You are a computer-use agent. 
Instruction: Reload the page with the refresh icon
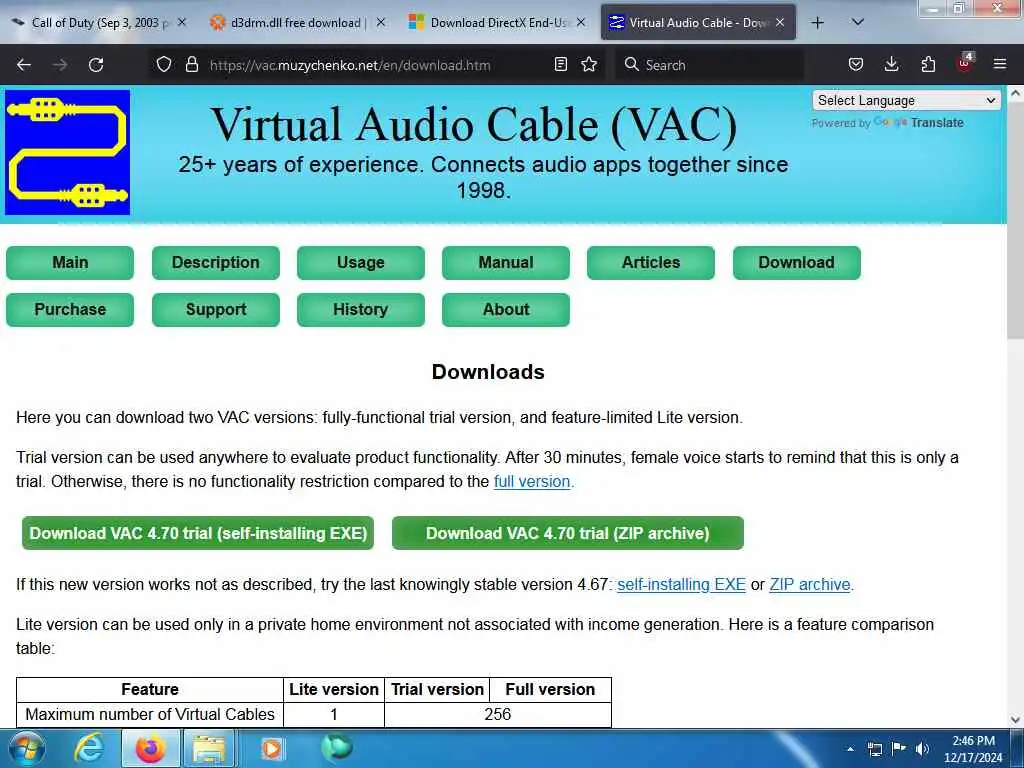[x=96, y=65]
